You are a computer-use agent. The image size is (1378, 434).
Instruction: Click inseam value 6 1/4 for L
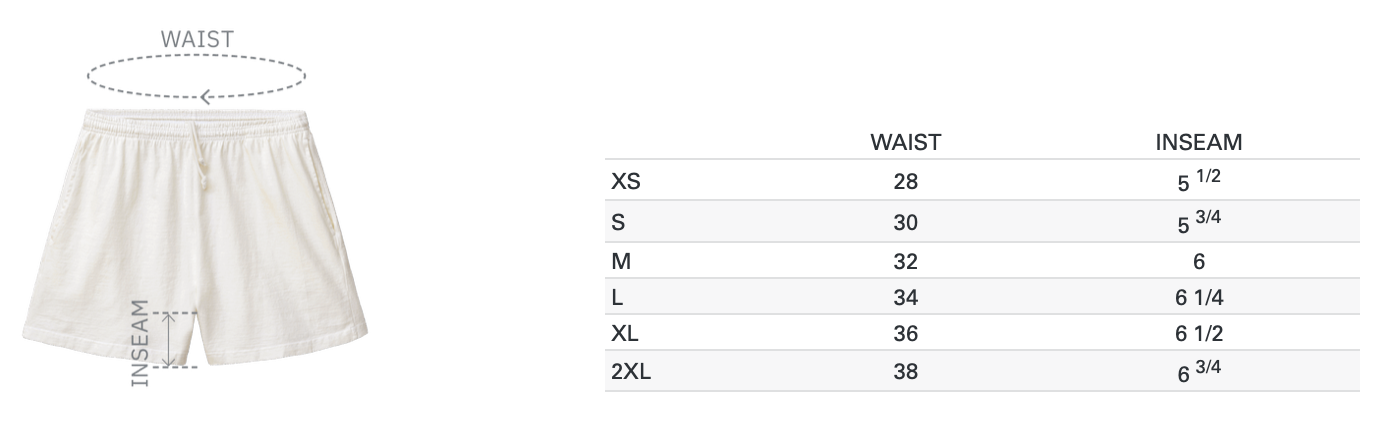[x=1199, y=297]
